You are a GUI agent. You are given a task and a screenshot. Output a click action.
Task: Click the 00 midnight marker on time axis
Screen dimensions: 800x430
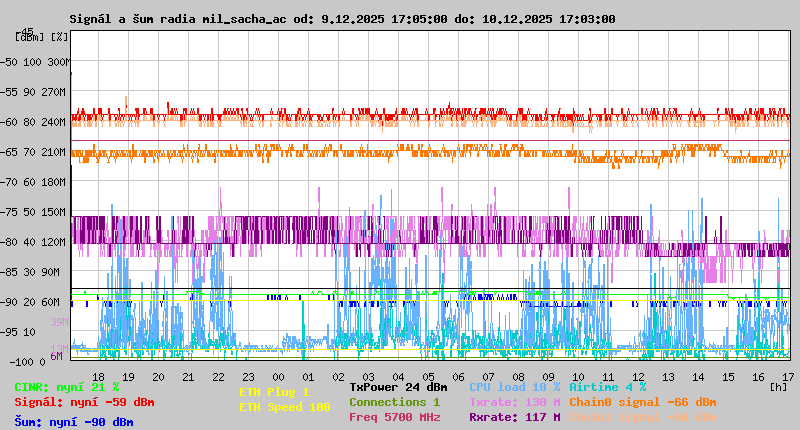[278, 376]
